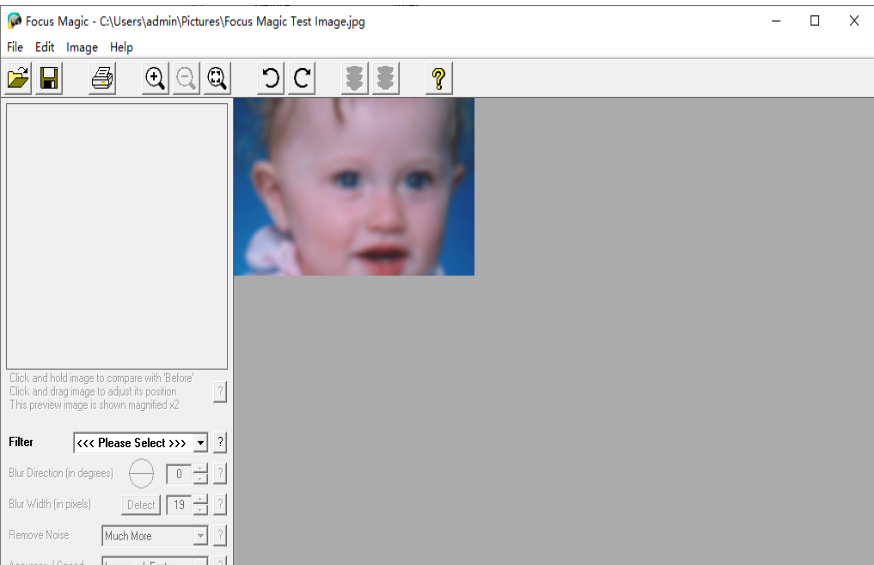Click the blurry baby photo
Screen dimensions: 874x565
click(x=354, y=187)
